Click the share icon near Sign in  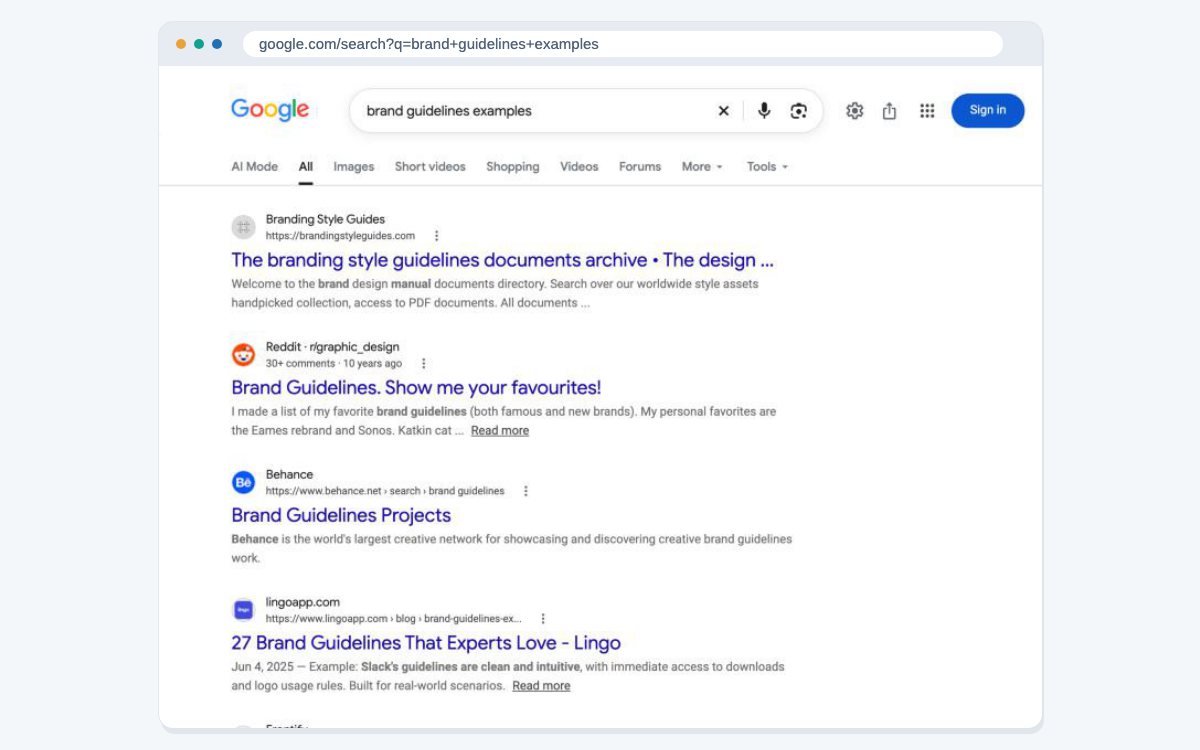(x=889, y=111)
